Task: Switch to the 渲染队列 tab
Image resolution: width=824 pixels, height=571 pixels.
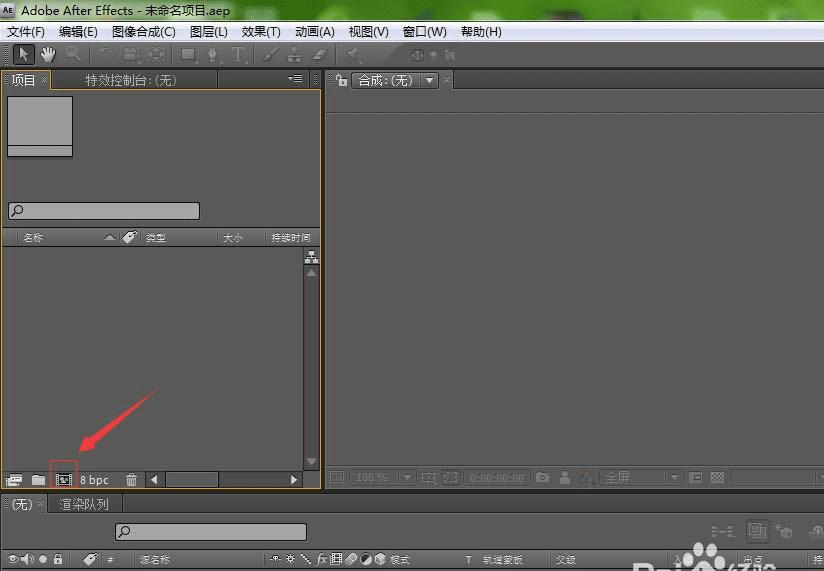Action: [x=84, y=504]
